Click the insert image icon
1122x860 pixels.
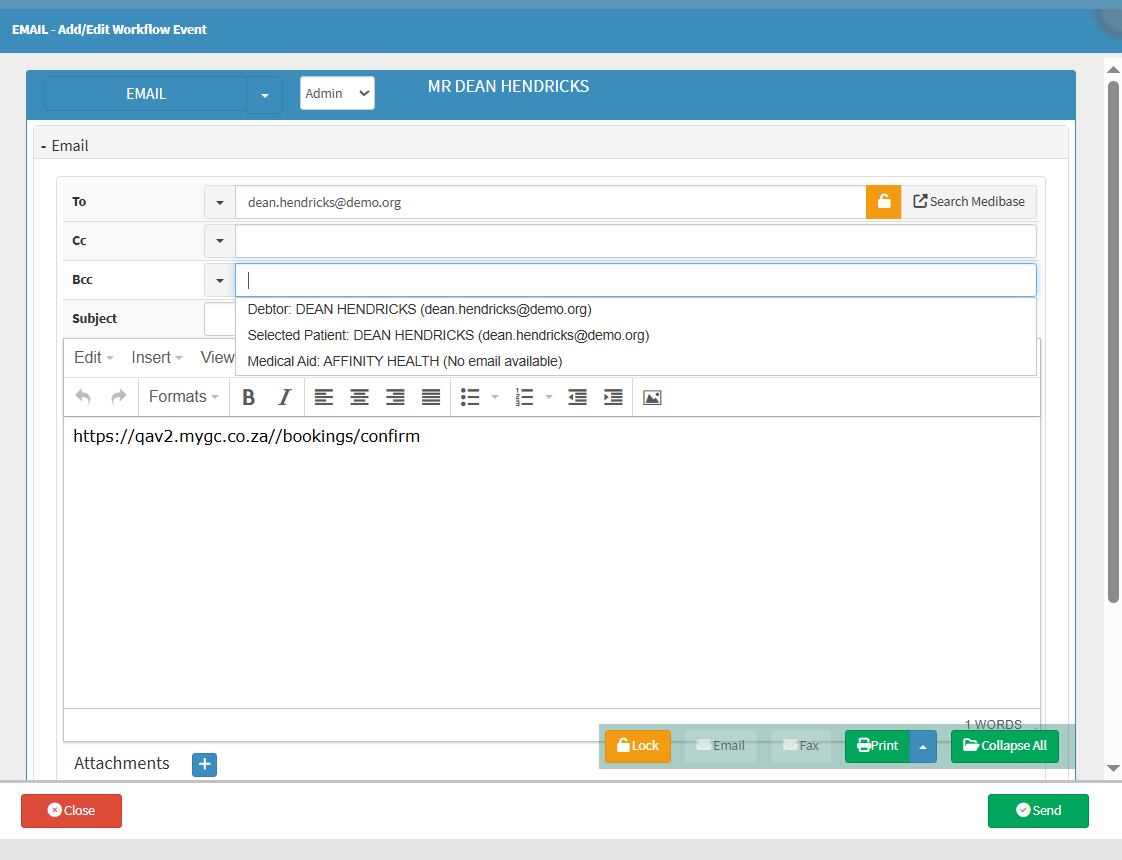click(652, 397)
